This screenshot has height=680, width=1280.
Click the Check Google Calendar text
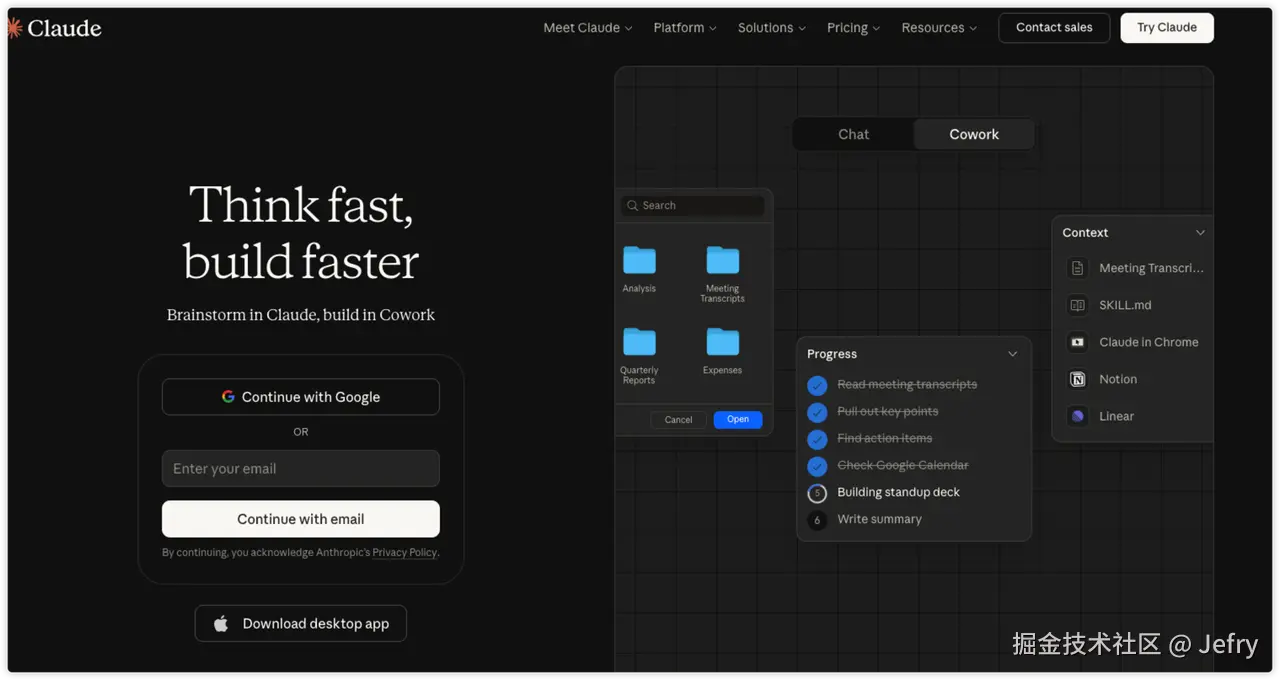click(x=902, y=465)
